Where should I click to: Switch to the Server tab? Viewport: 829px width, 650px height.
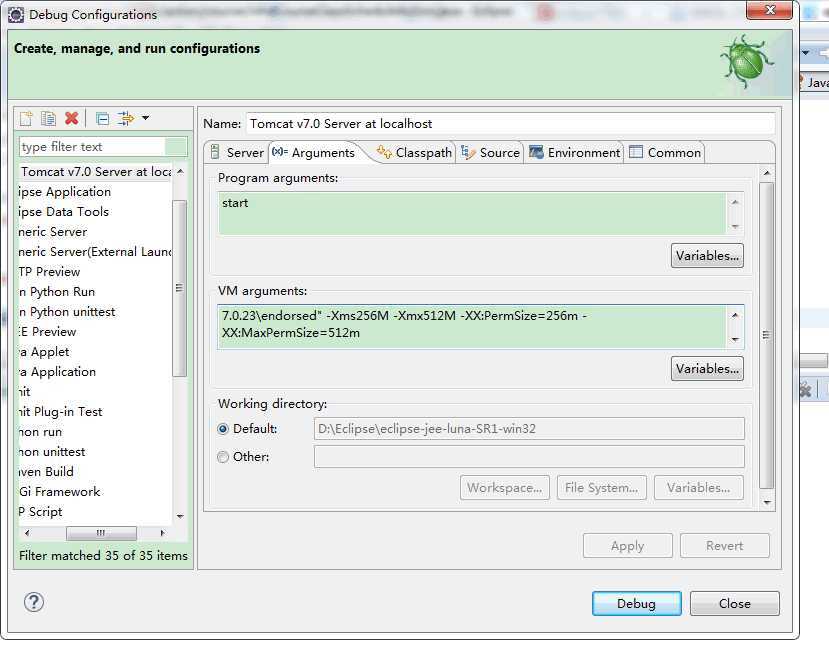pyautogui.click(x=237, y=152)
